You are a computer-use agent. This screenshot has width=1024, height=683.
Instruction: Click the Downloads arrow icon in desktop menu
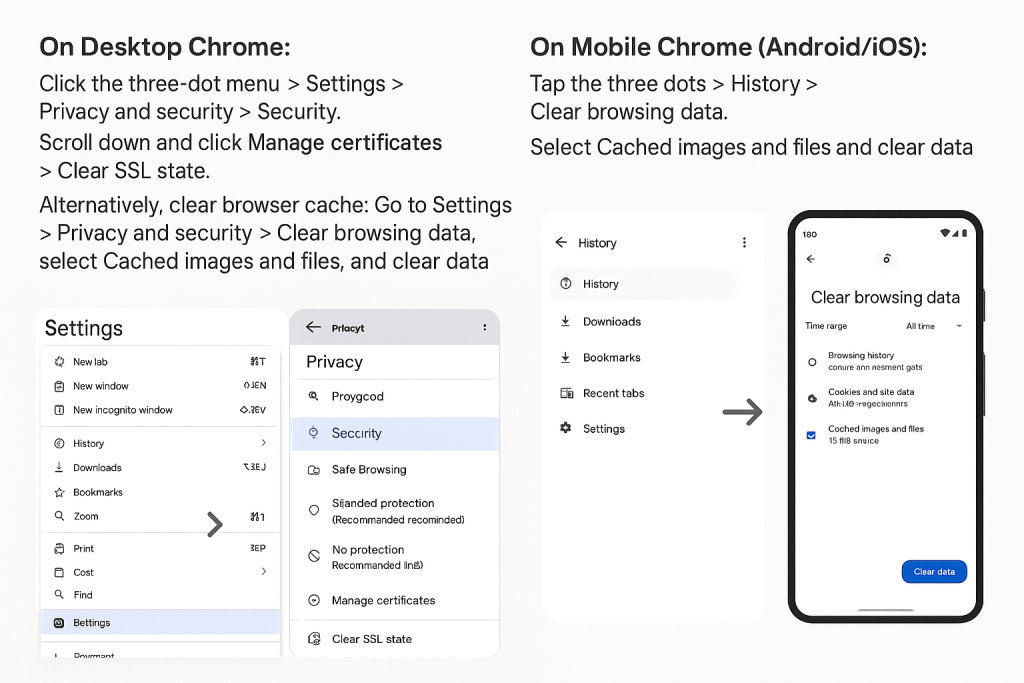click(x=59, y=468)
